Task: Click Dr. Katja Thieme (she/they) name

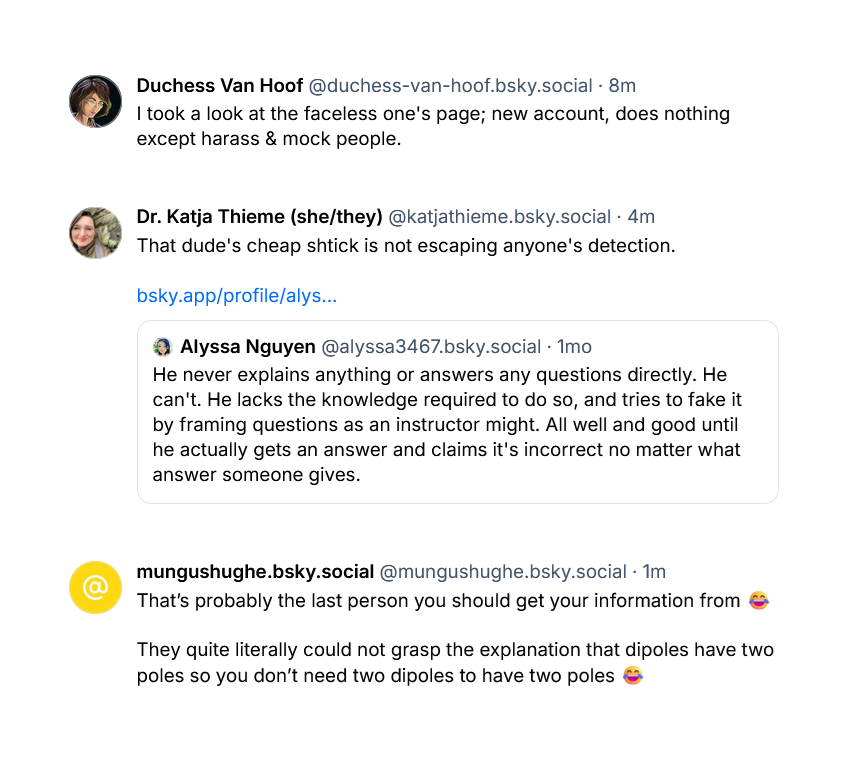Action: [259, 217]
